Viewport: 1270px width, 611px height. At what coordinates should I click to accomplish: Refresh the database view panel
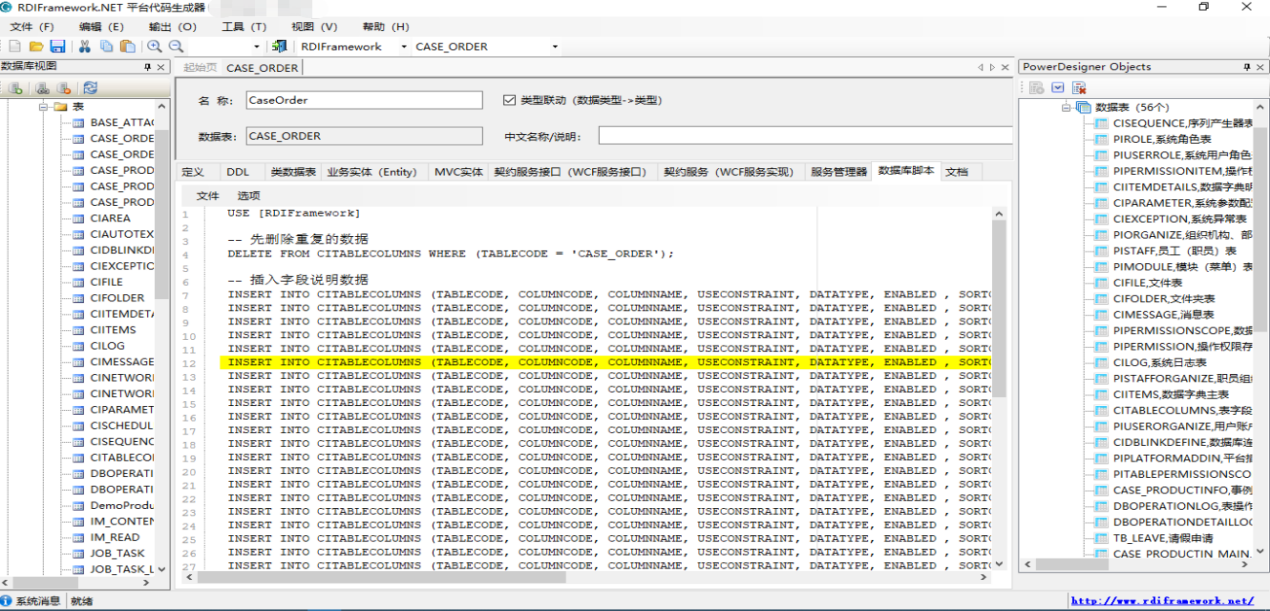pos(91,88)
